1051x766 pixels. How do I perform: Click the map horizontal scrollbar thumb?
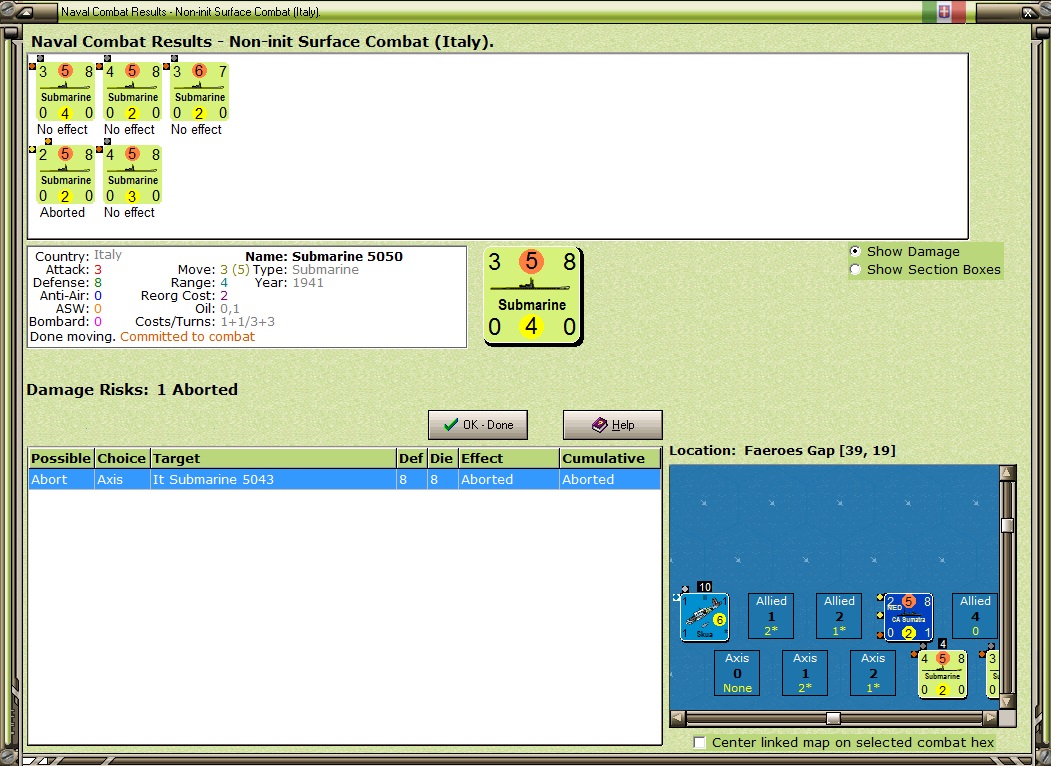tap(833, 718)
